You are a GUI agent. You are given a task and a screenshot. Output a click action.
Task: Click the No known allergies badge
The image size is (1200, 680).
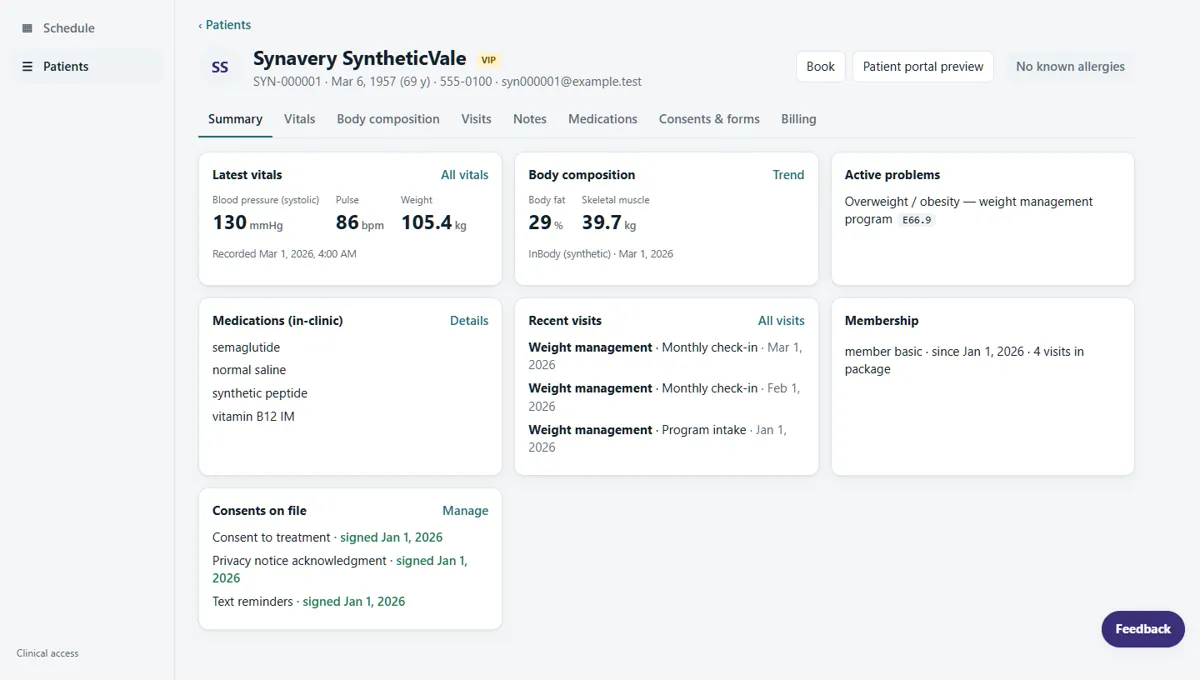pyautogui.click(x=1070, y=67)
